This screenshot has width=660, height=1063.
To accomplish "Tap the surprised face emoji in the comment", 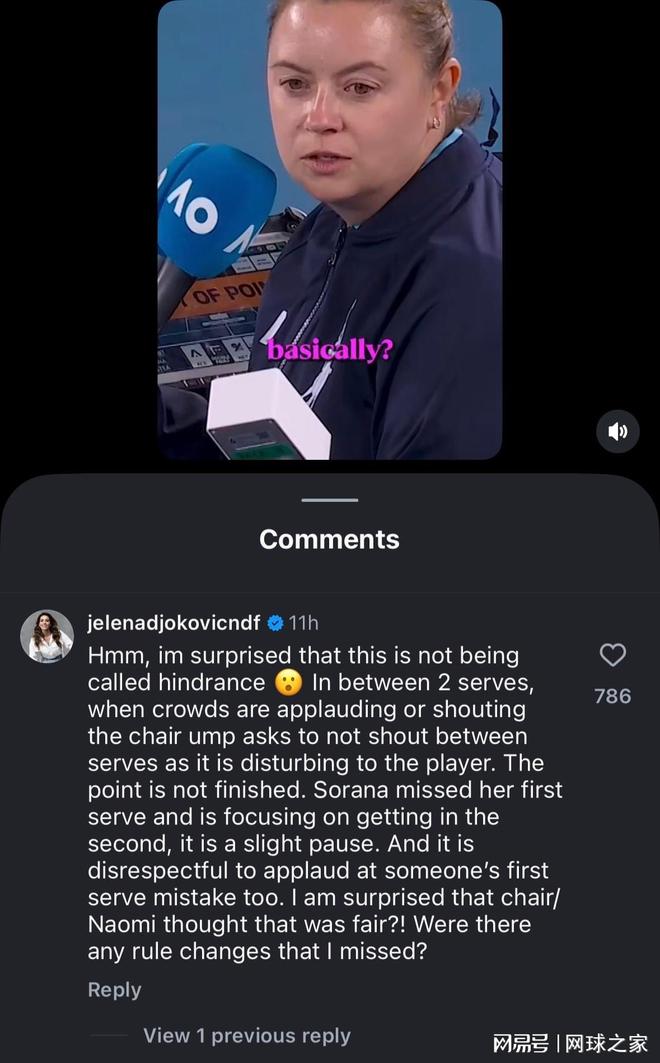I will pos(289,683).
